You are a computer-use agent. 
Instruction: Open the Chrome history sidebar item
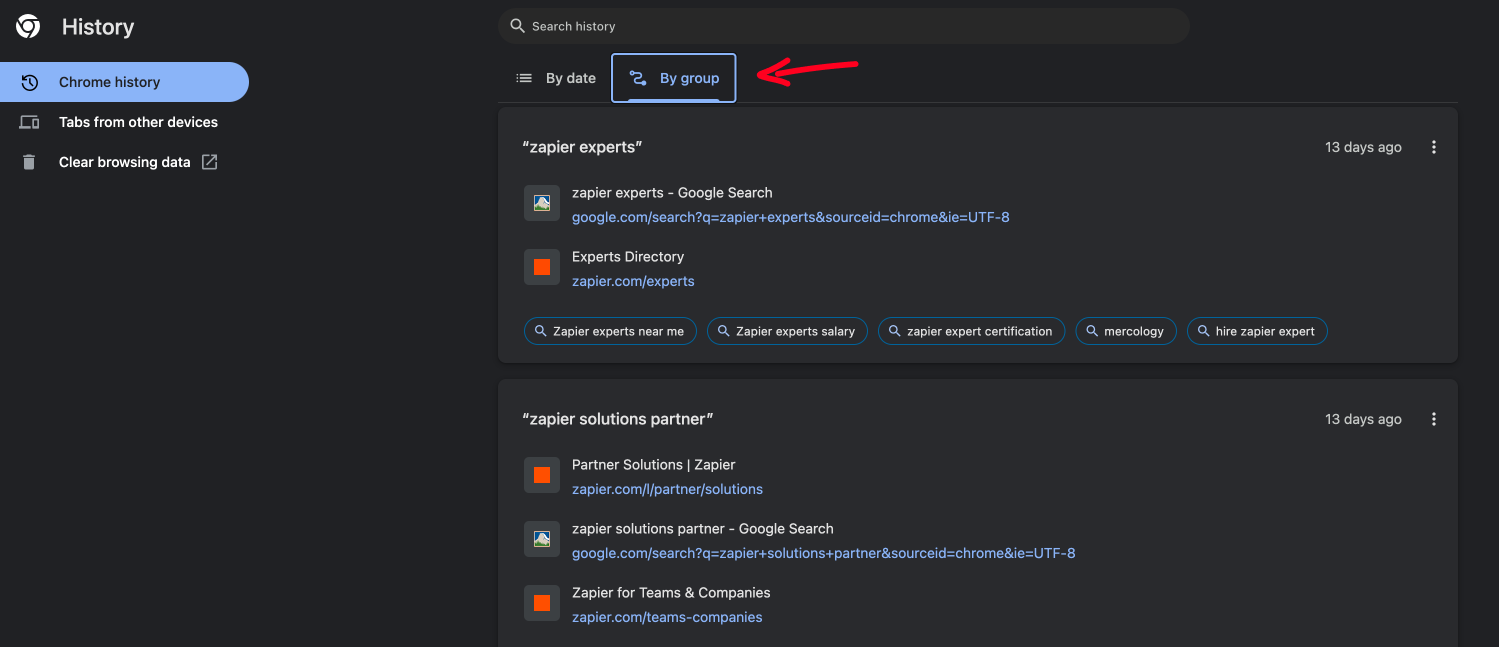pos(124,82)
